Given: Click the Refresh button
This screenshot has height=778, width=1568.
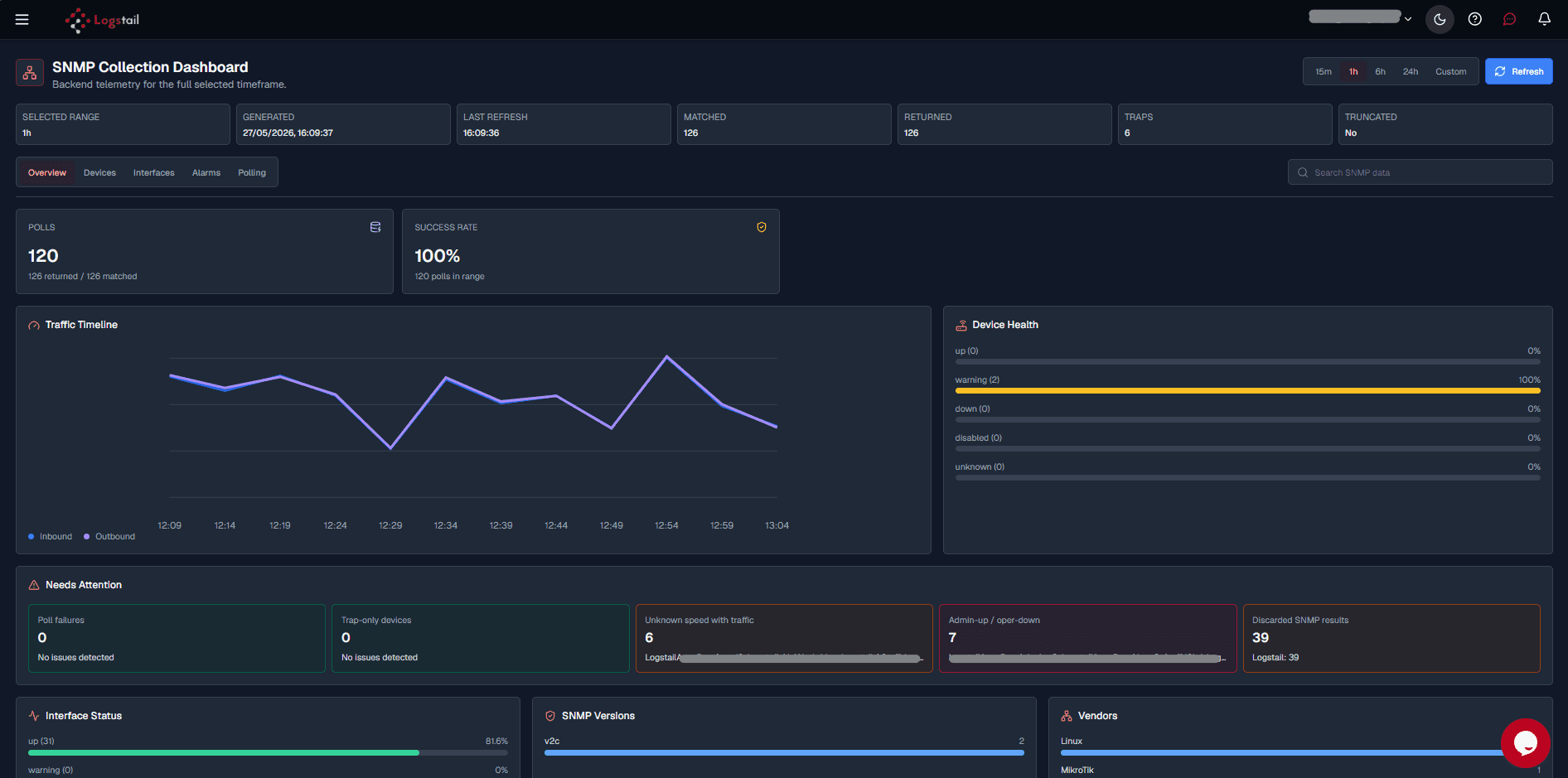Looking at the screenshot, I should click(x=1518, y=71).
